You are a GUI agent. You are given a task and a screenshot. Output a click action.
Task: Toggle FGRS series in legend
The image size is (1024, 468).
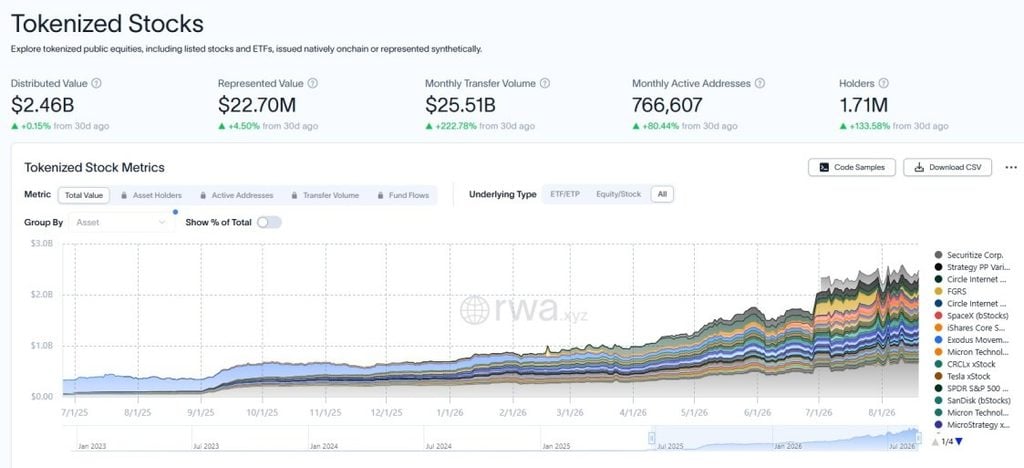950,291
